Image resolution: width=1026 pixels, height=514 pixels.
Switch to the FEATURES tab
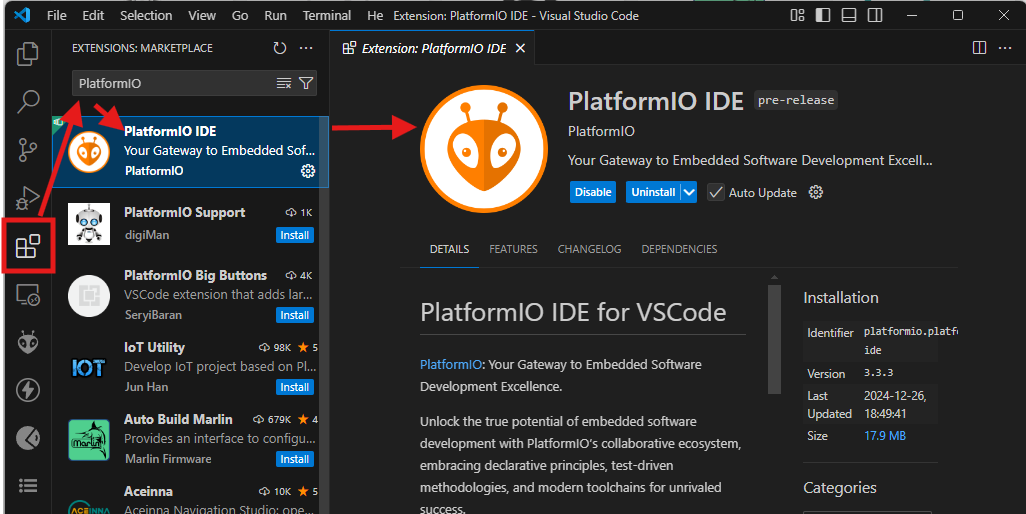(x=514, y=249)
